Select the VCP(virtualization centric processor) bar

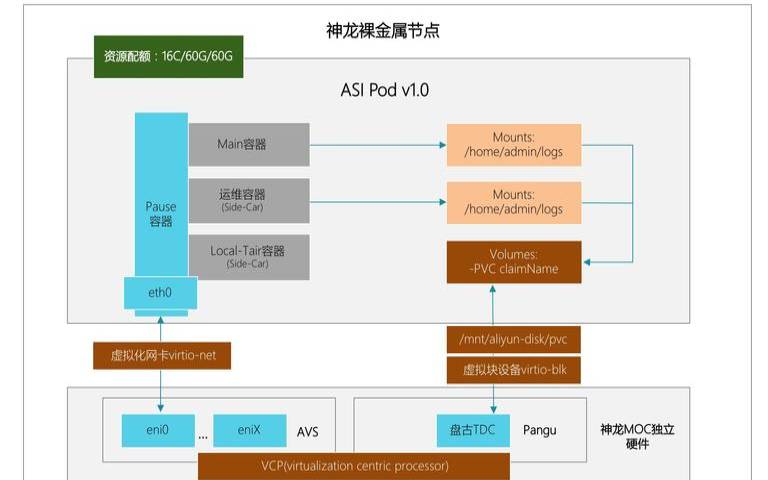pos(354,466)
